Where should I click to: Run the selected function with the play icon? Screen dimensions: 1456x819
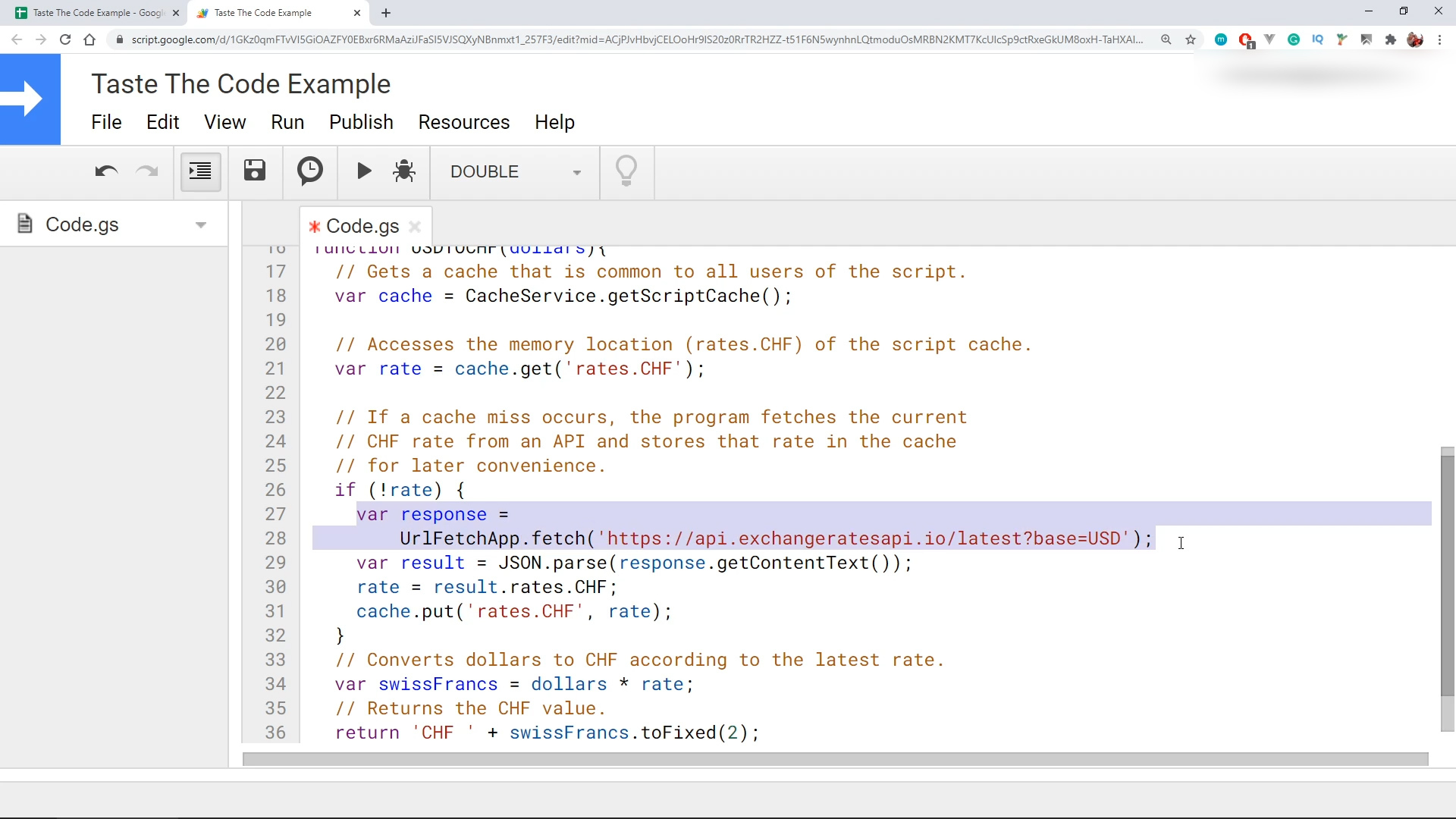[364, 171]
